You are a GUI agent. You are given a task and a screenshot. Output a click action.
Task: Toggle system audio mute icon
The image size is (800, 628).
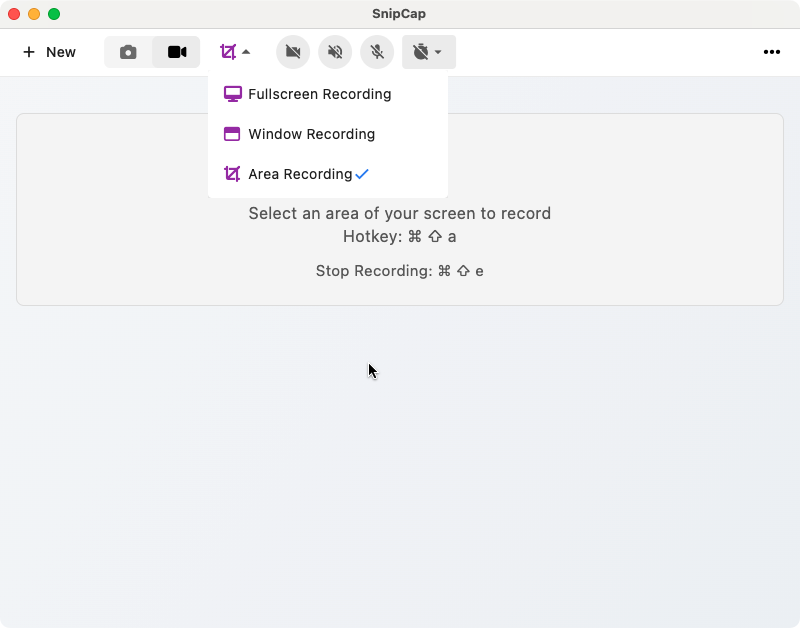[x=335, y=52]
